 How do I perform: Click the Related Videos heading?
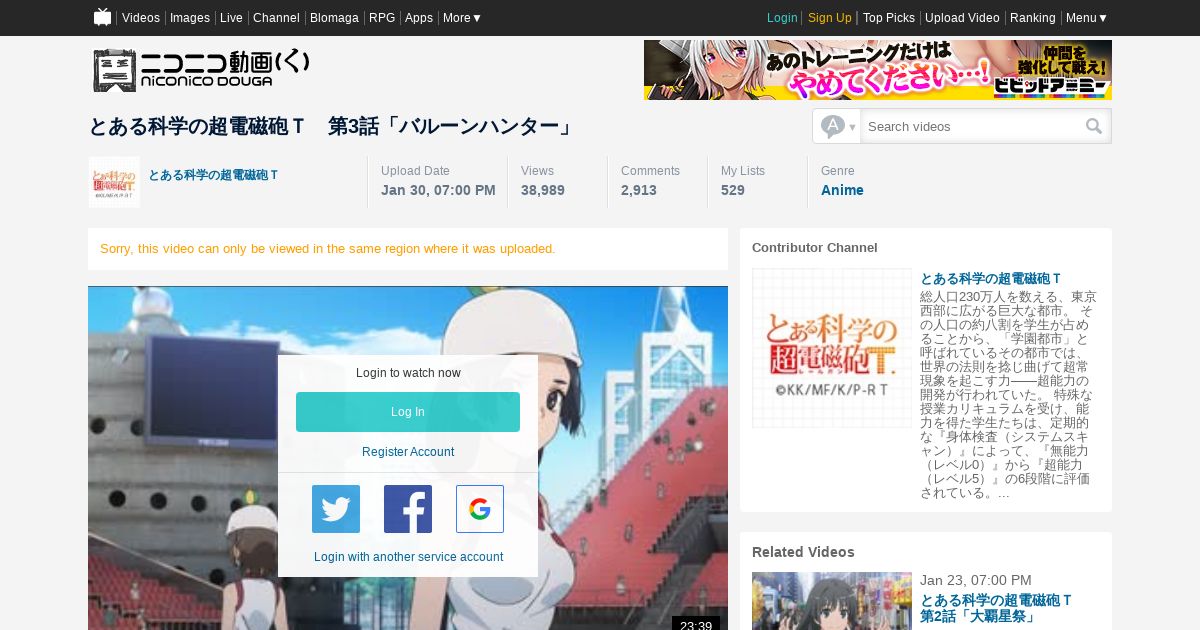click(803, 552)
